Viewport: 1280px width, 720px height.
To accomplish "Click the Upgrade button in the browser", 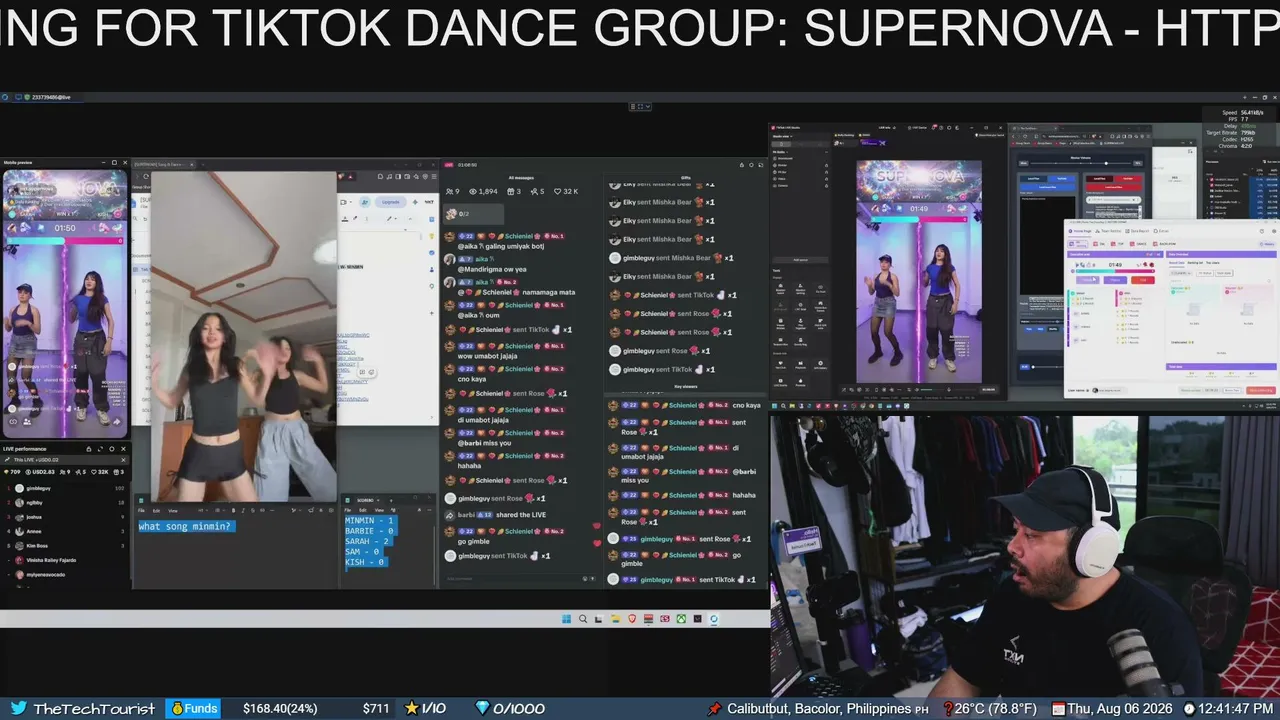I will [390, 202].
